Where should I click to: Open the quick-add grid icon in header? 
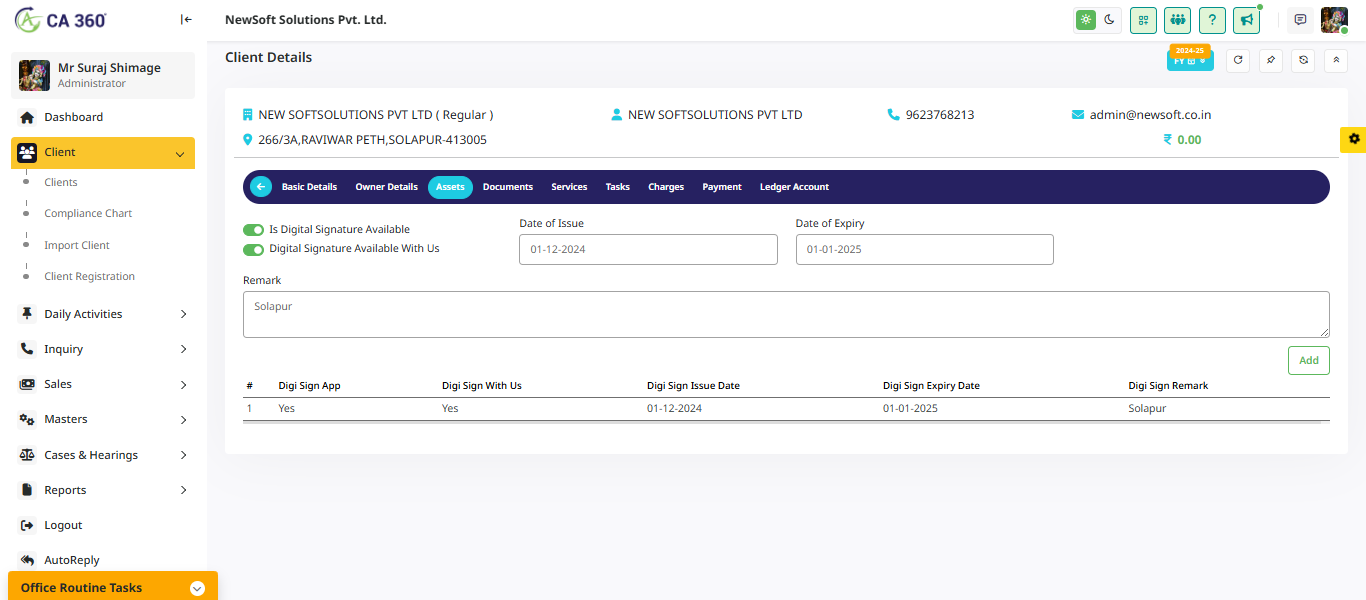(x=1144, y=20)
